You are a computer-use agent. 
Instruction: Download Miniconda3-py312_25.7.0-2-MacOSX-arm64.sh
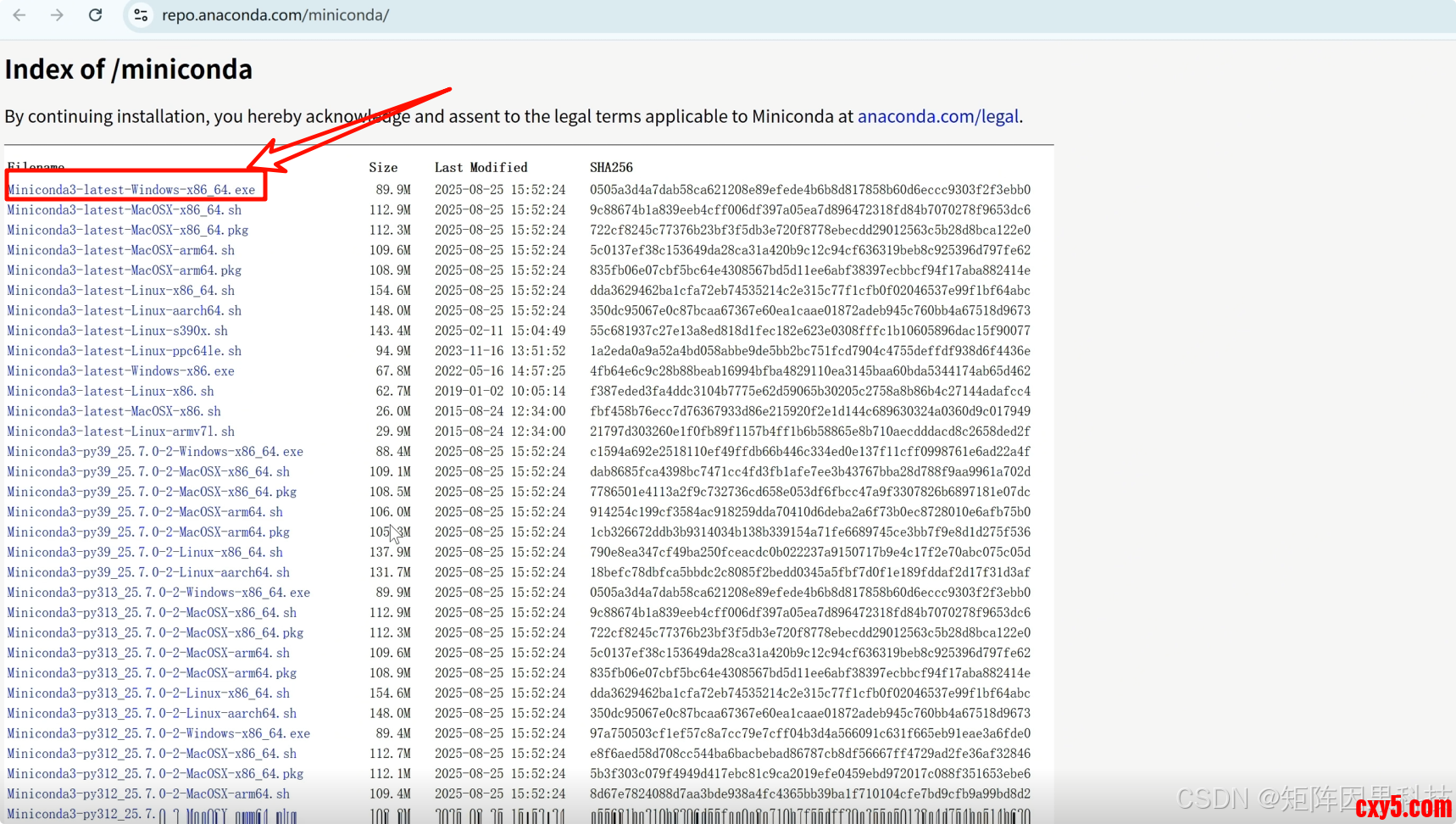148,794
